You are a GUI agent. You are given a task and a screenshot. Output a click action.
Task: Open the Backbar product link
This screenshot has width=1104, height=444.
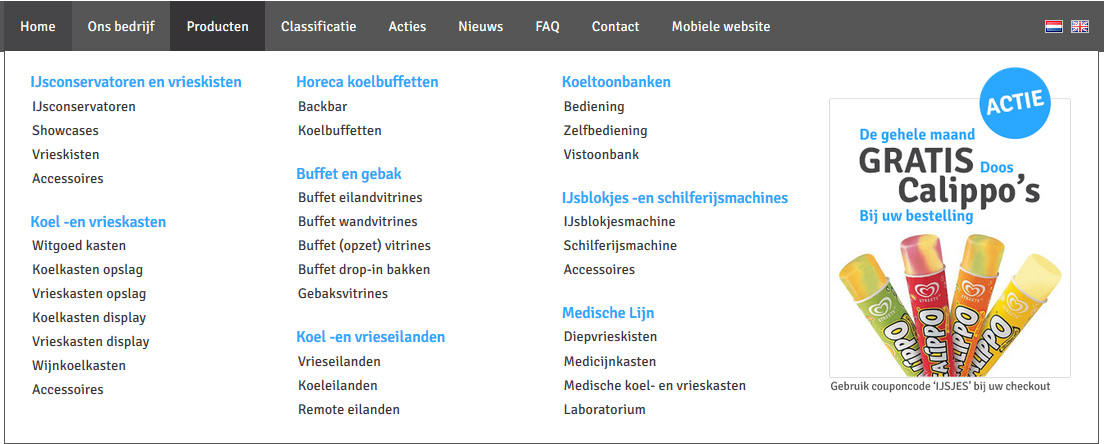[322, 106]
